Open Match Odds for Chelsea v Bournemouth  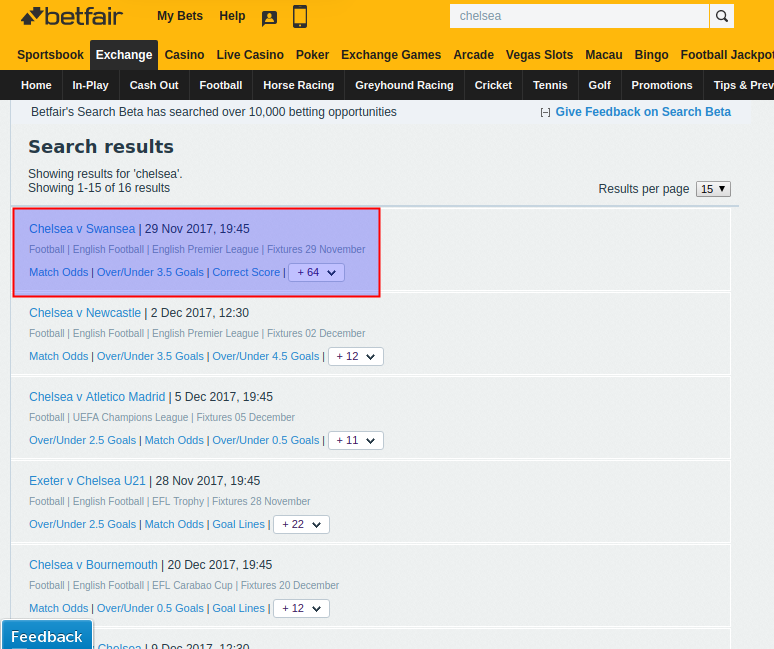coord(58,608)
